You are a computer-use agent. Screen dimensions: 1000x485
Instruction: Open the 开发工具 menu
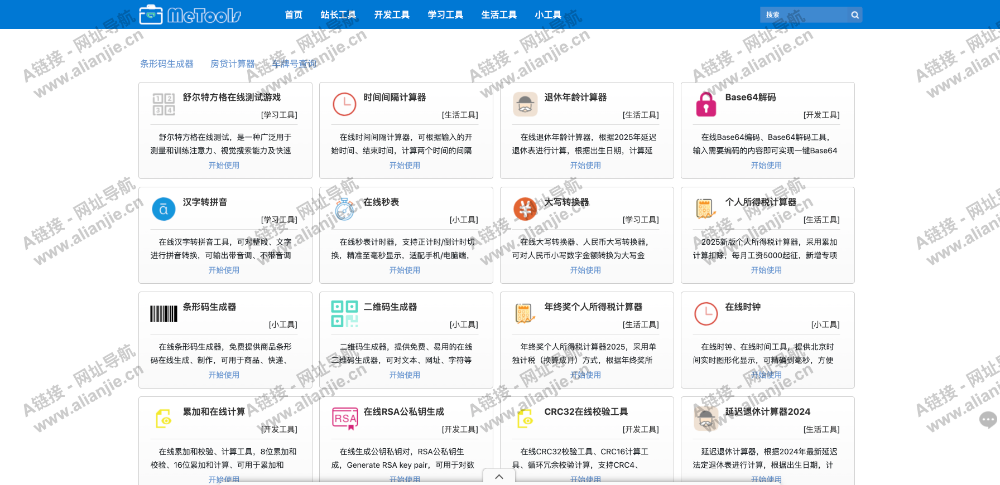click(392, 15)
